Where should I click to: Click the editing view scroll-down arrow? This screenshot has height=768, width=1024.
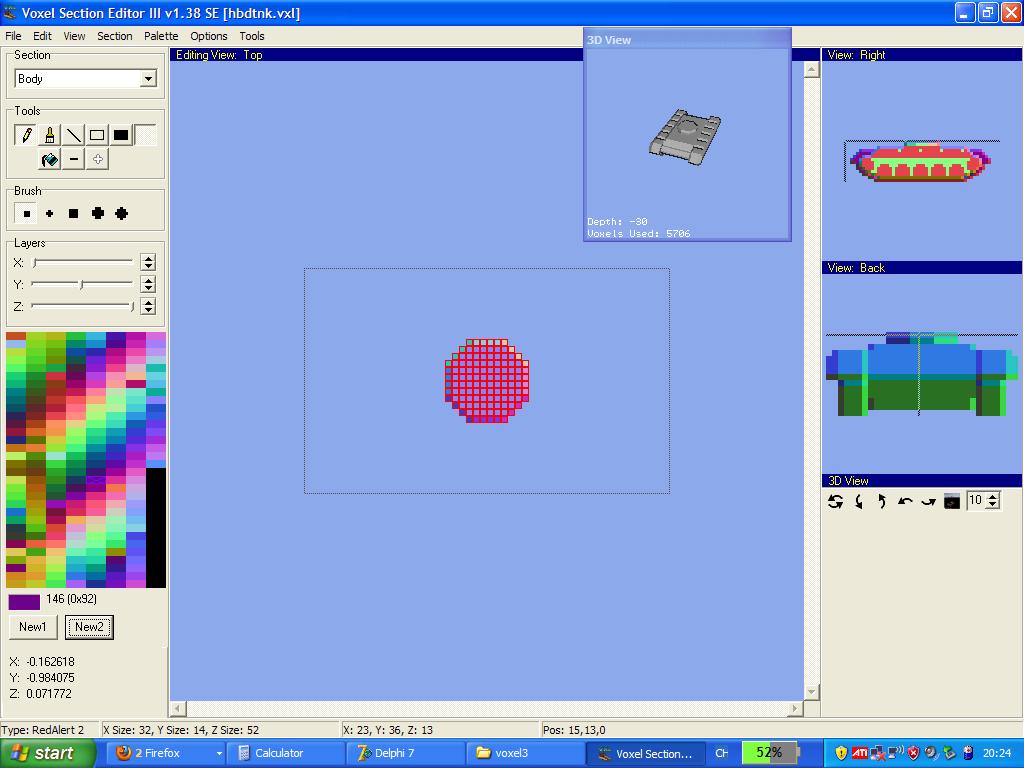point(811,692)
